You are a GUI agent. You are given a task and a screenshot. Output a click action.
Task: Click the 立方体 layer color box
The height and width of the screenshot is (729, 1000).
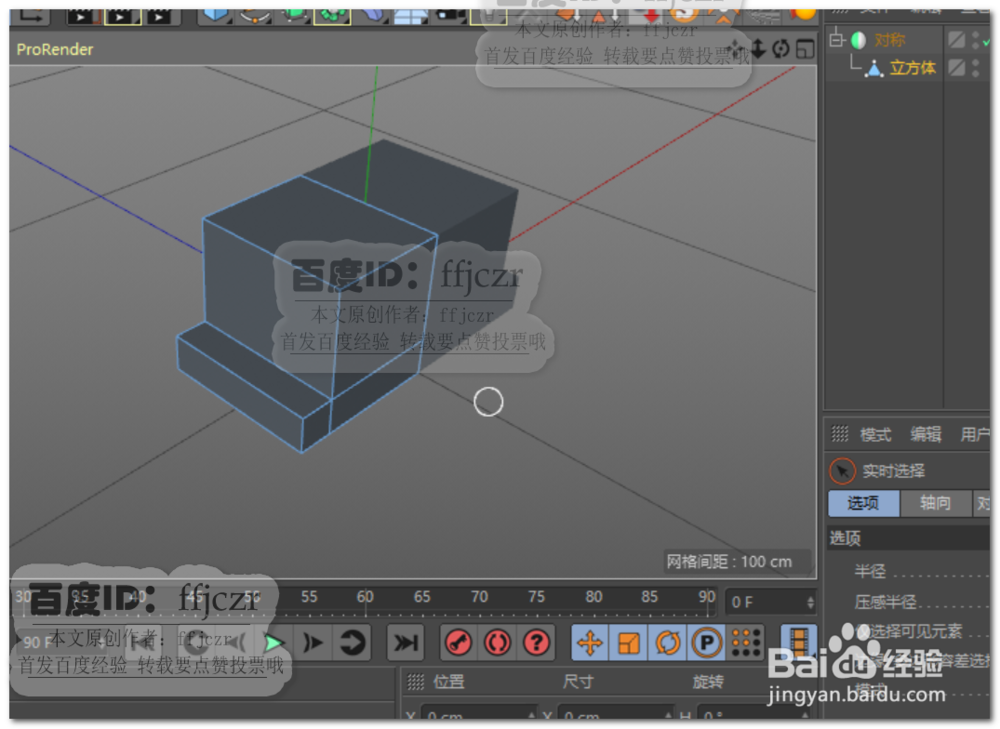956,67
